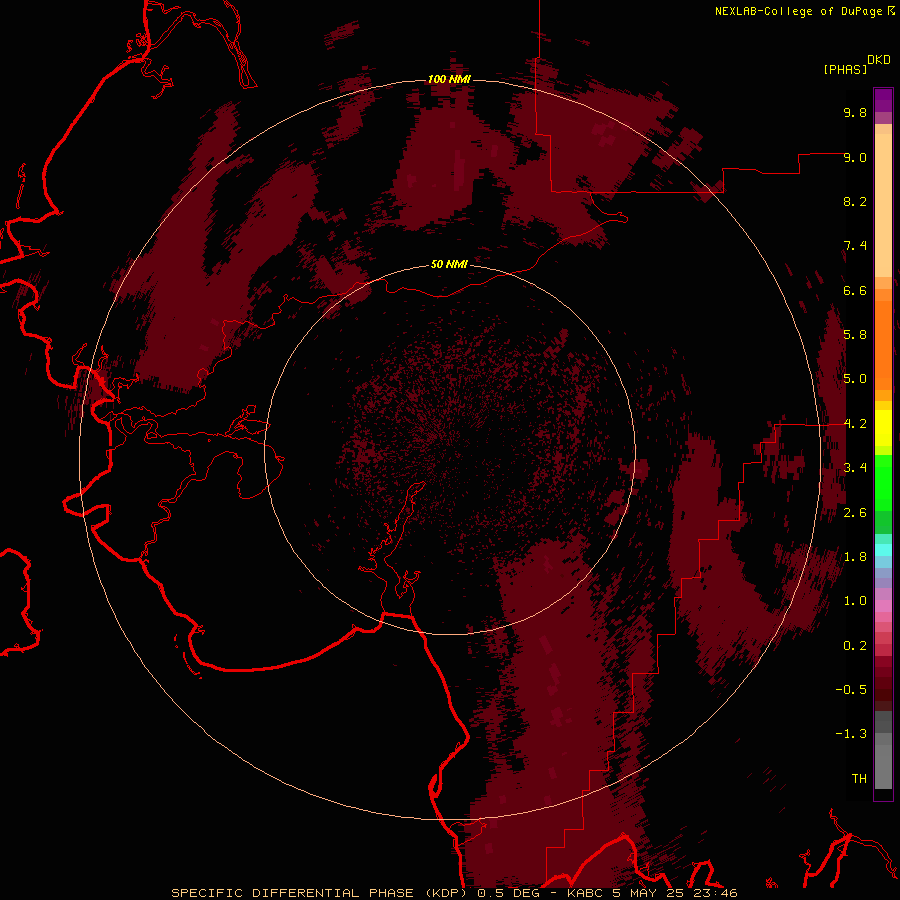
Task: Click the 4.2 color scale value
Action: [855, 424]
